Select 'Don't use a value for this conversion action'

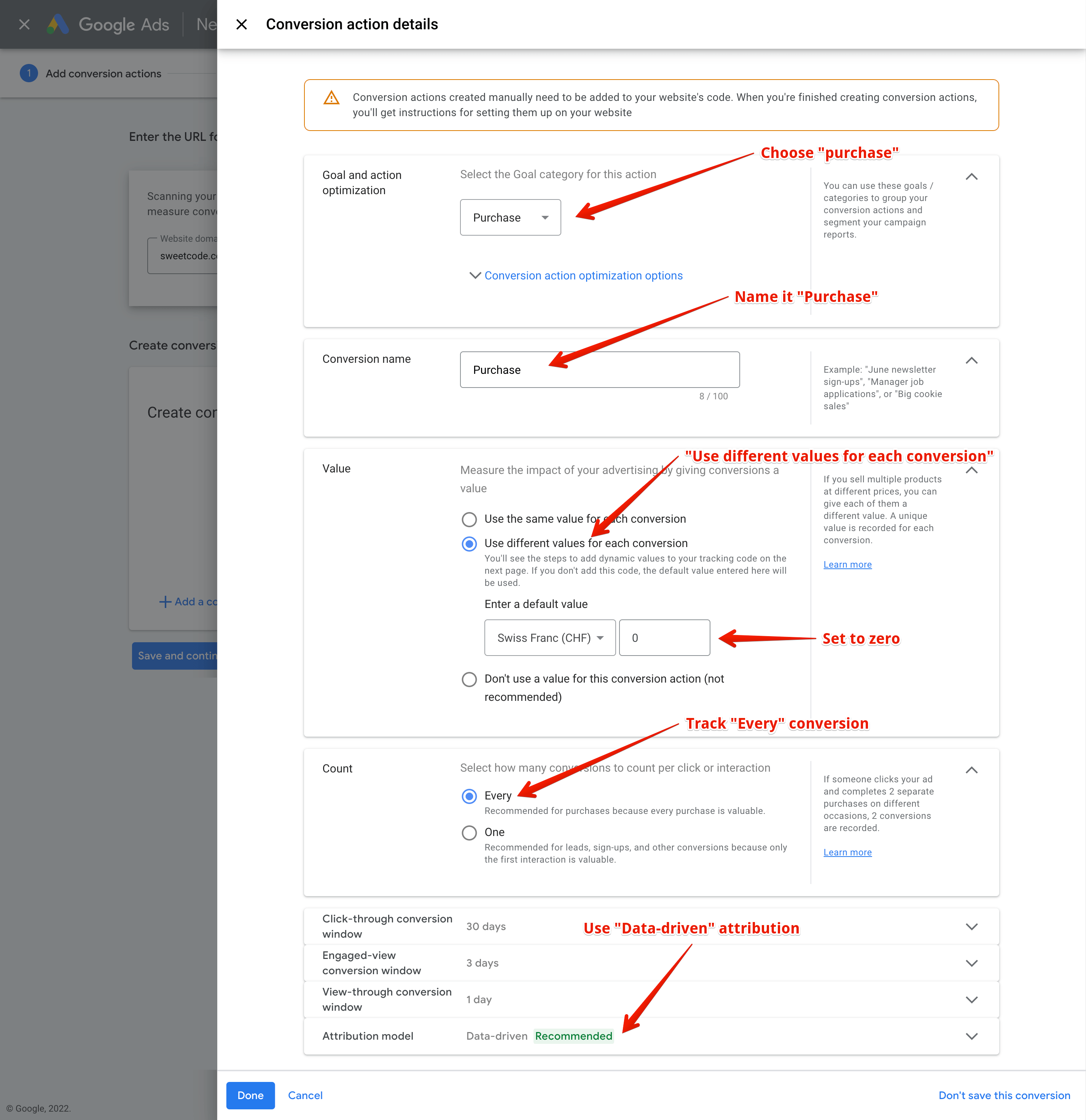tap(470, 680)
